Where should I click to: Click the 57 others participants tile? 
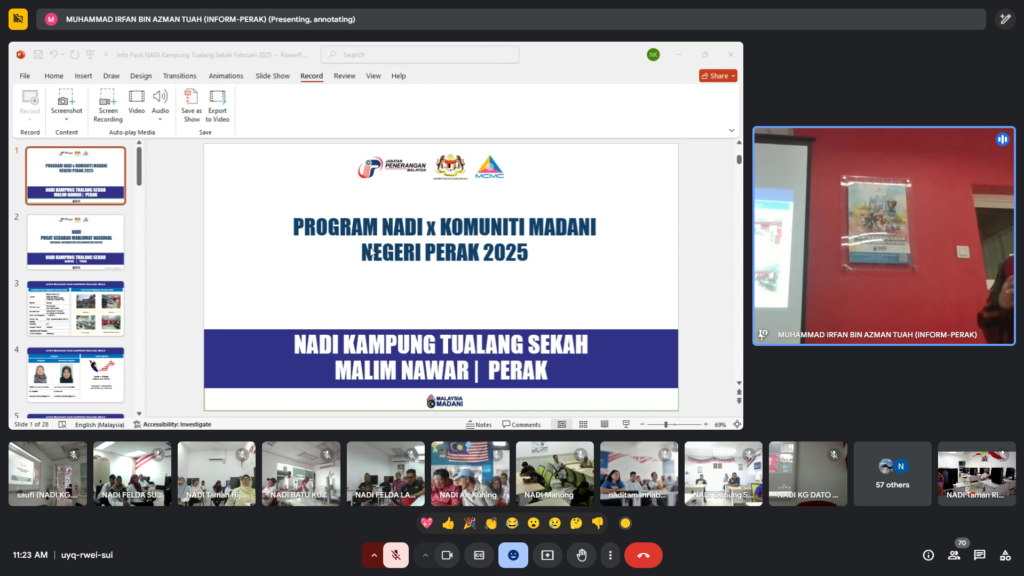(x=892, y=473)
